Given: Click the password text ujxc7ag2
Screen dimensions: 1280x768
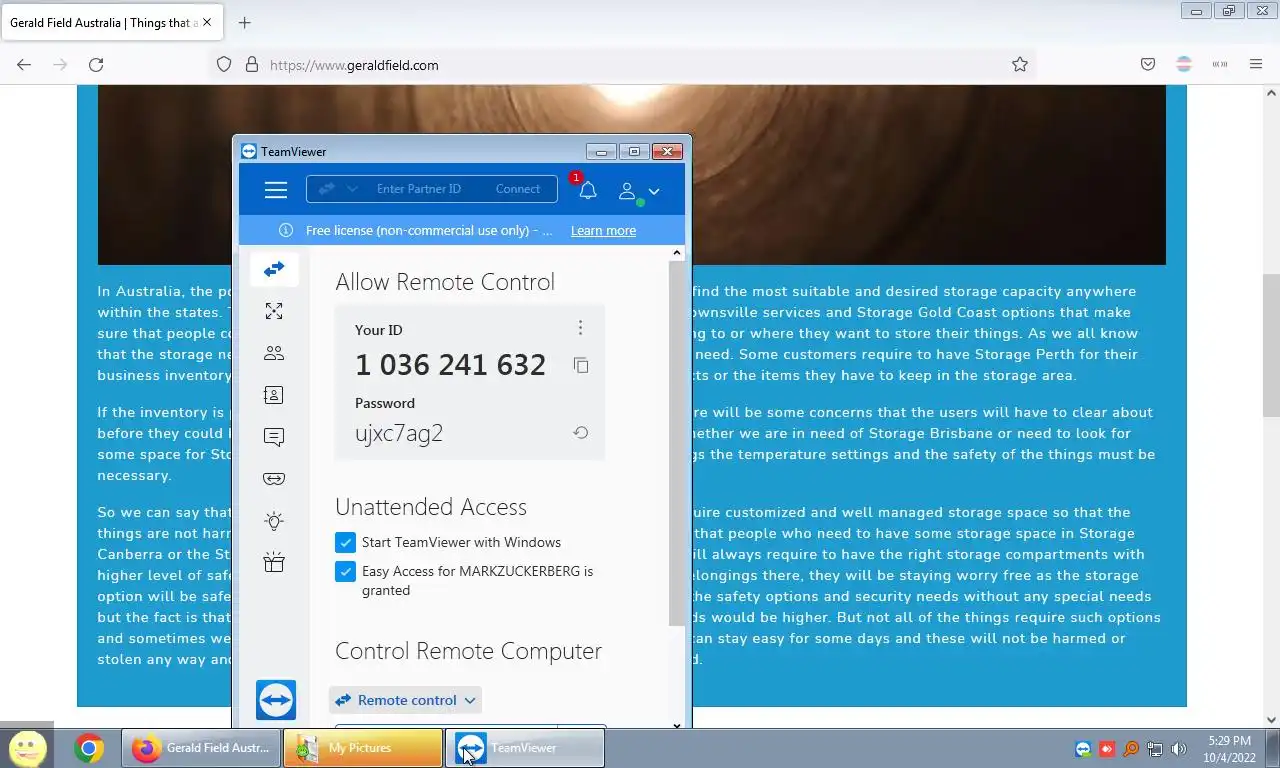Looking at the screenshot, I should tap(399, 433).
